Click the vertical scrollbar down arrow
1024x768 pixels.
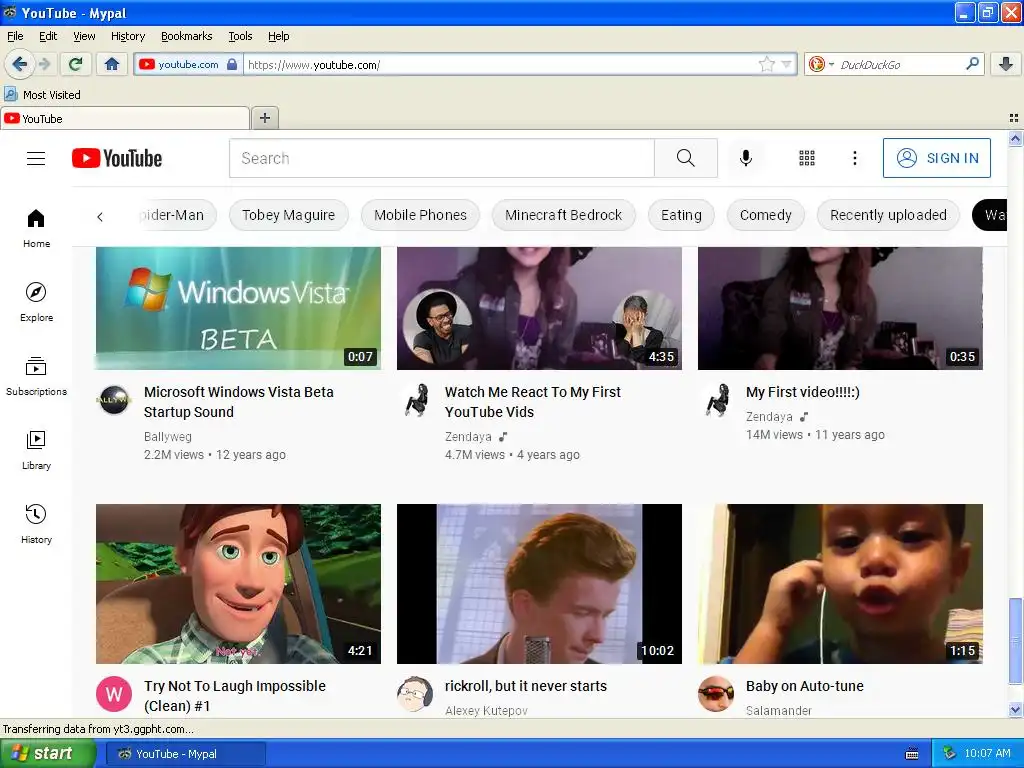tap(1015, 709)
